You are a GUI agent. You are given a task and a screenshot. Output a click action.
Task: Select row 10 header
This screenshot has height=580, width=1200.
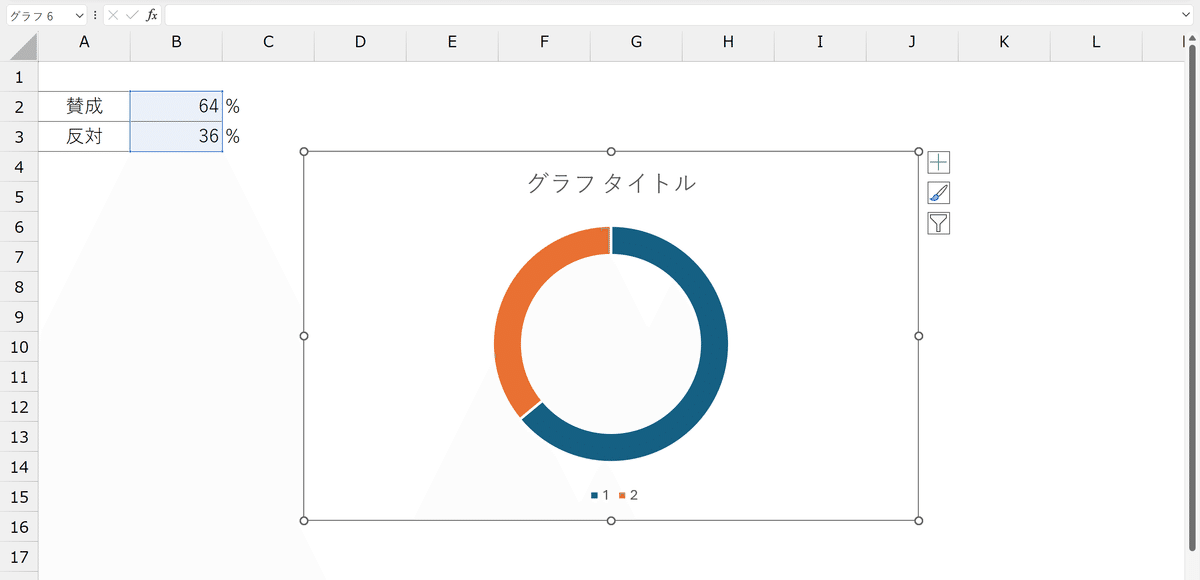[19, 347]
